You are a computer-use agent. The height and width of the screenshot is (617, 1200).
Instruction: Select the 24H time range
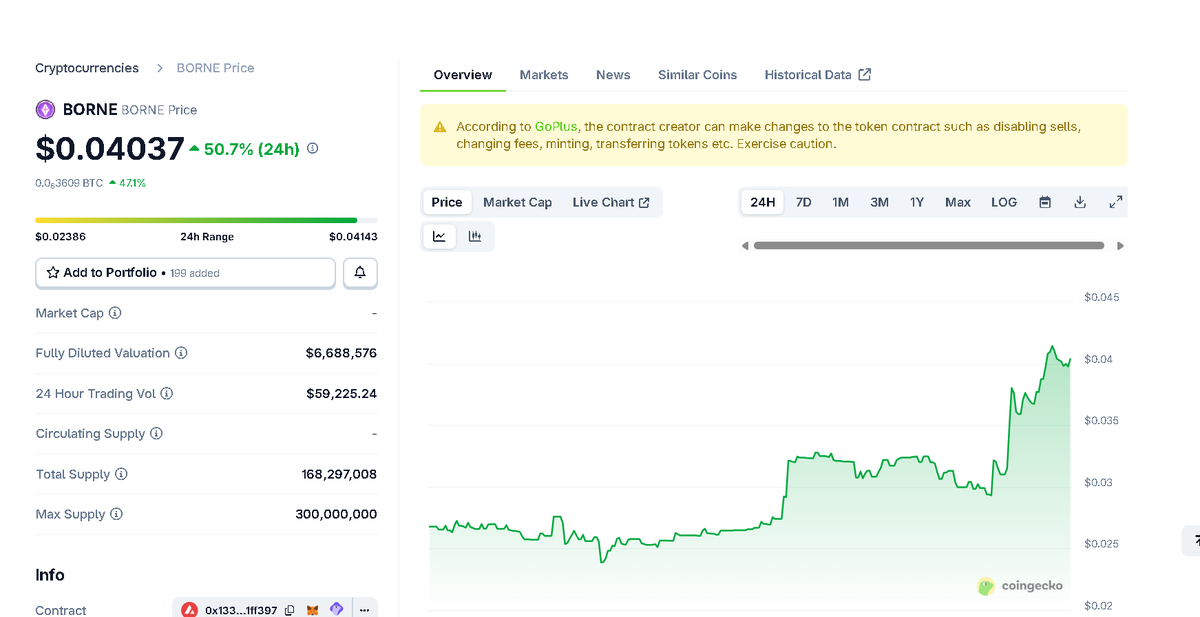[x=763, y=202]
